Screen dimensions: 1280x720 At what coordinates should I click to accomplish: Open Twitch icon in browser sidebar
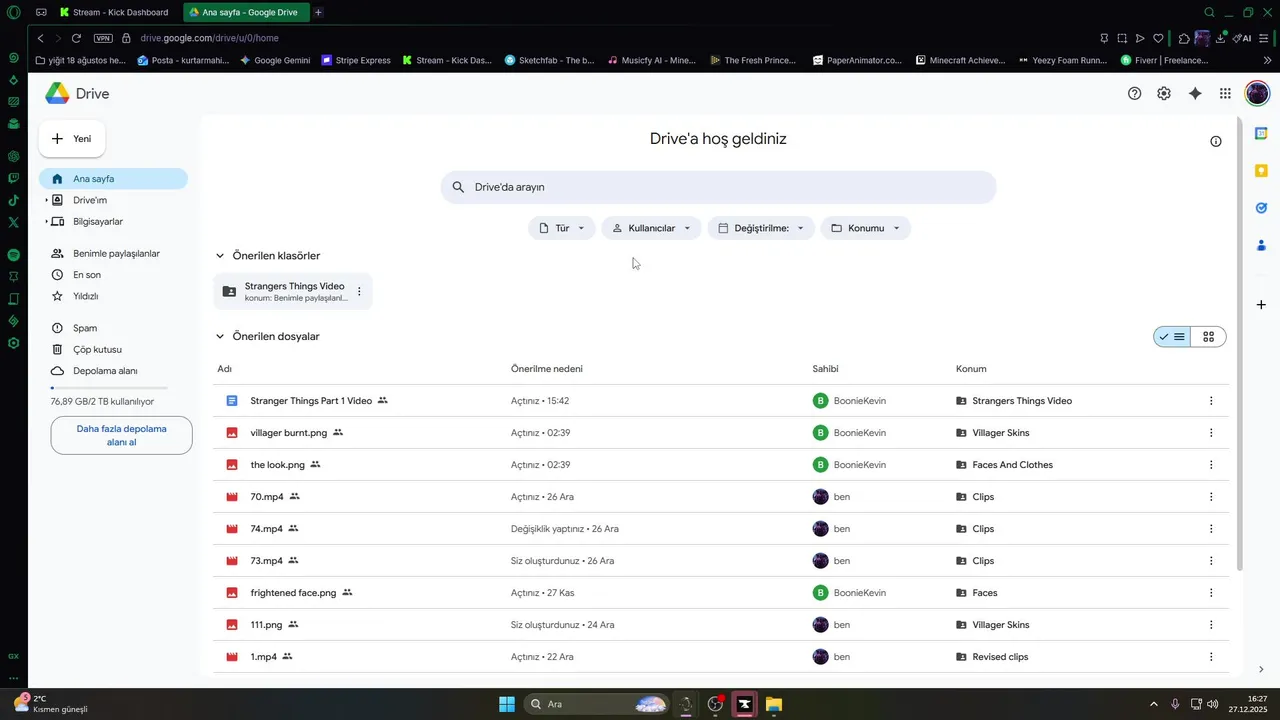coord(13,178)
